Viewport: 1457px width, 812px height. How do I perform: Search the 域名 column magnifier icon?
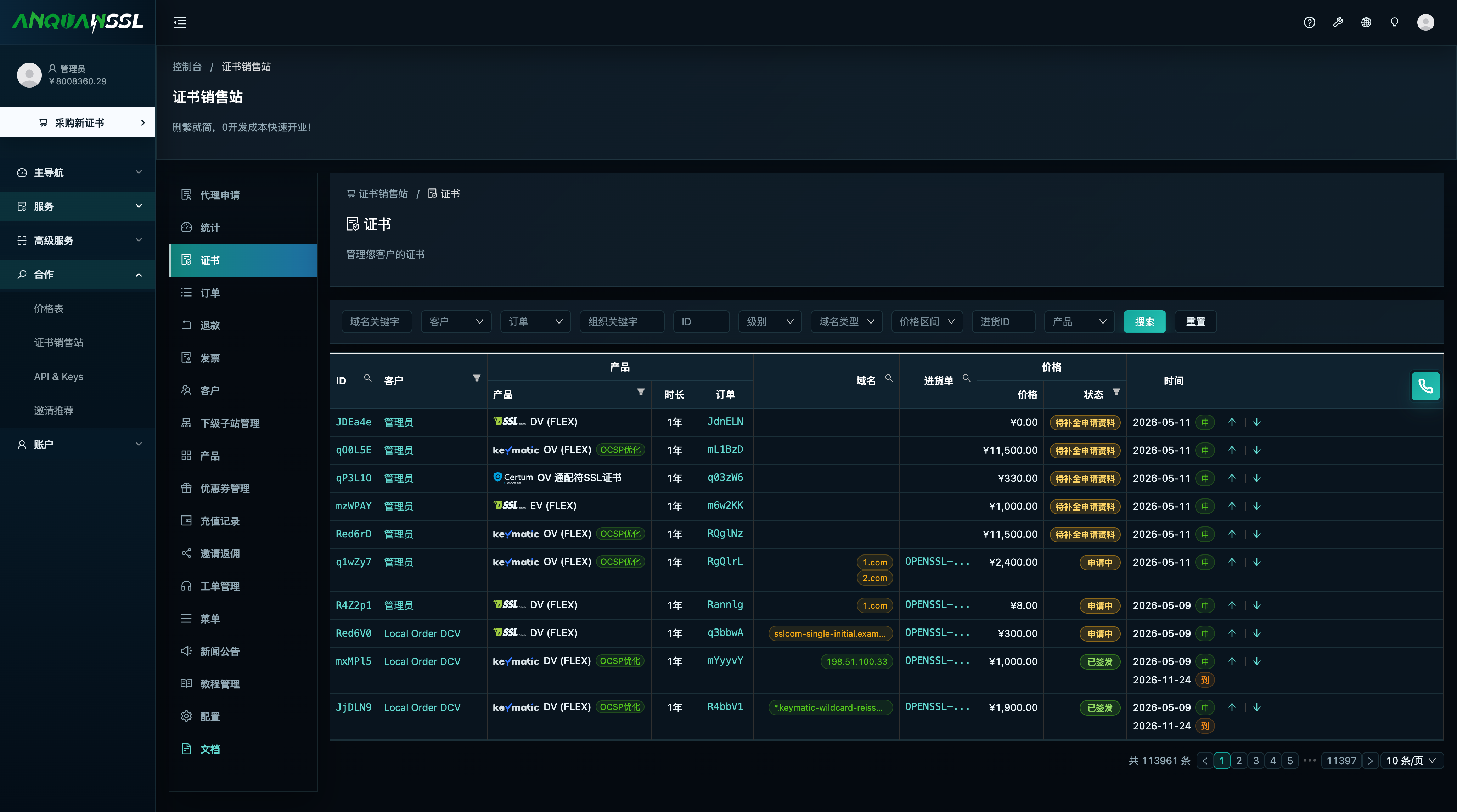pos(889,378)
